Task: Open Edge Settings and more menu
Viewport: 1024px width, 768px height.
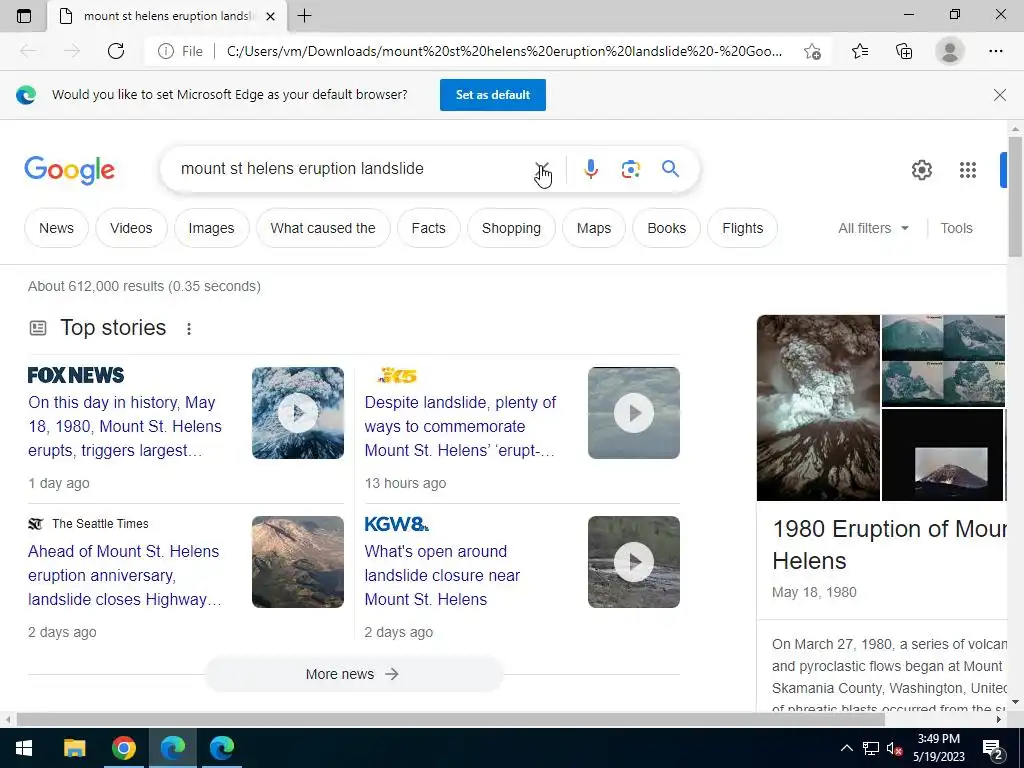Action: click(x=995, y=51)
